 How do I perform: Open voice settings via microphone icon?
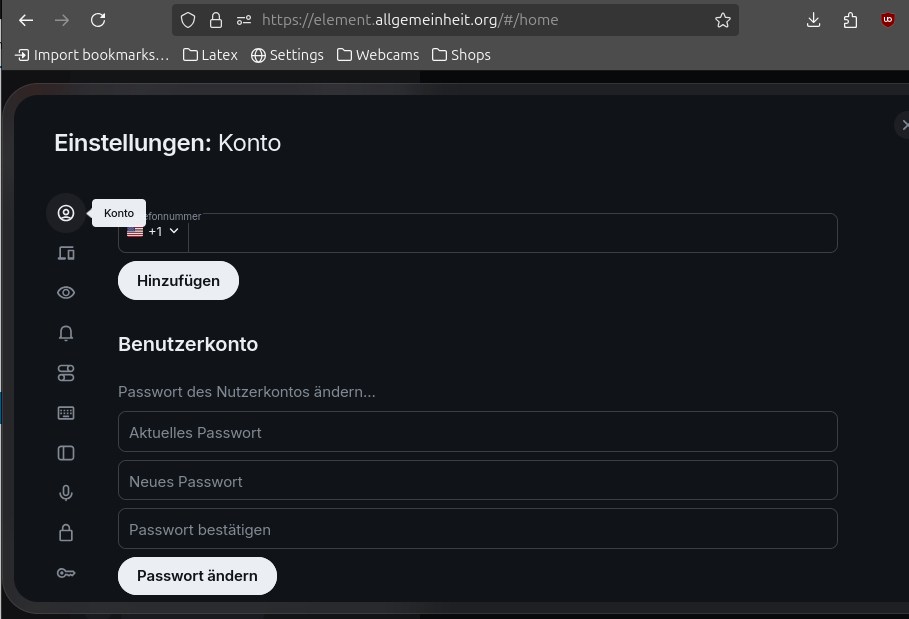coord(66,493)
